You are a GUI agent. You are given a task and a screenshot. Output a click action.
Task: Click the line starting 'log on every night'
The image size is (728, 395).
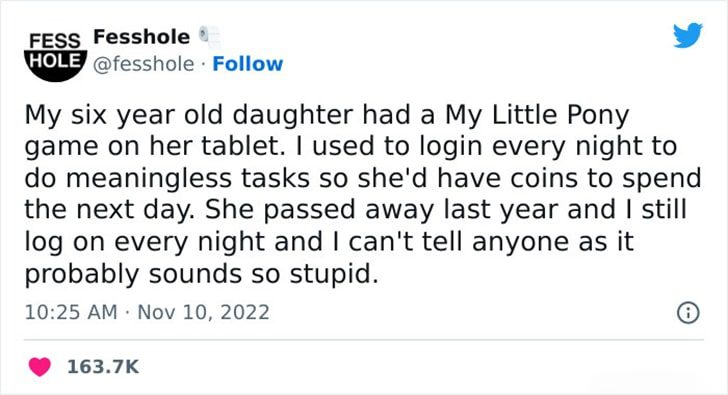coord(329,242)
